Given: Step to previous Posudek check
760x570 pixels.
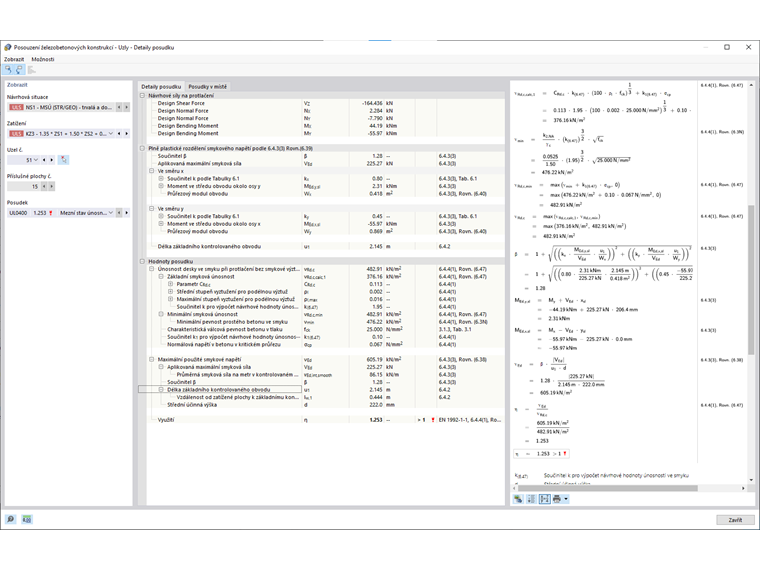Looking at the screenshot, I should [x=119, y=213].
